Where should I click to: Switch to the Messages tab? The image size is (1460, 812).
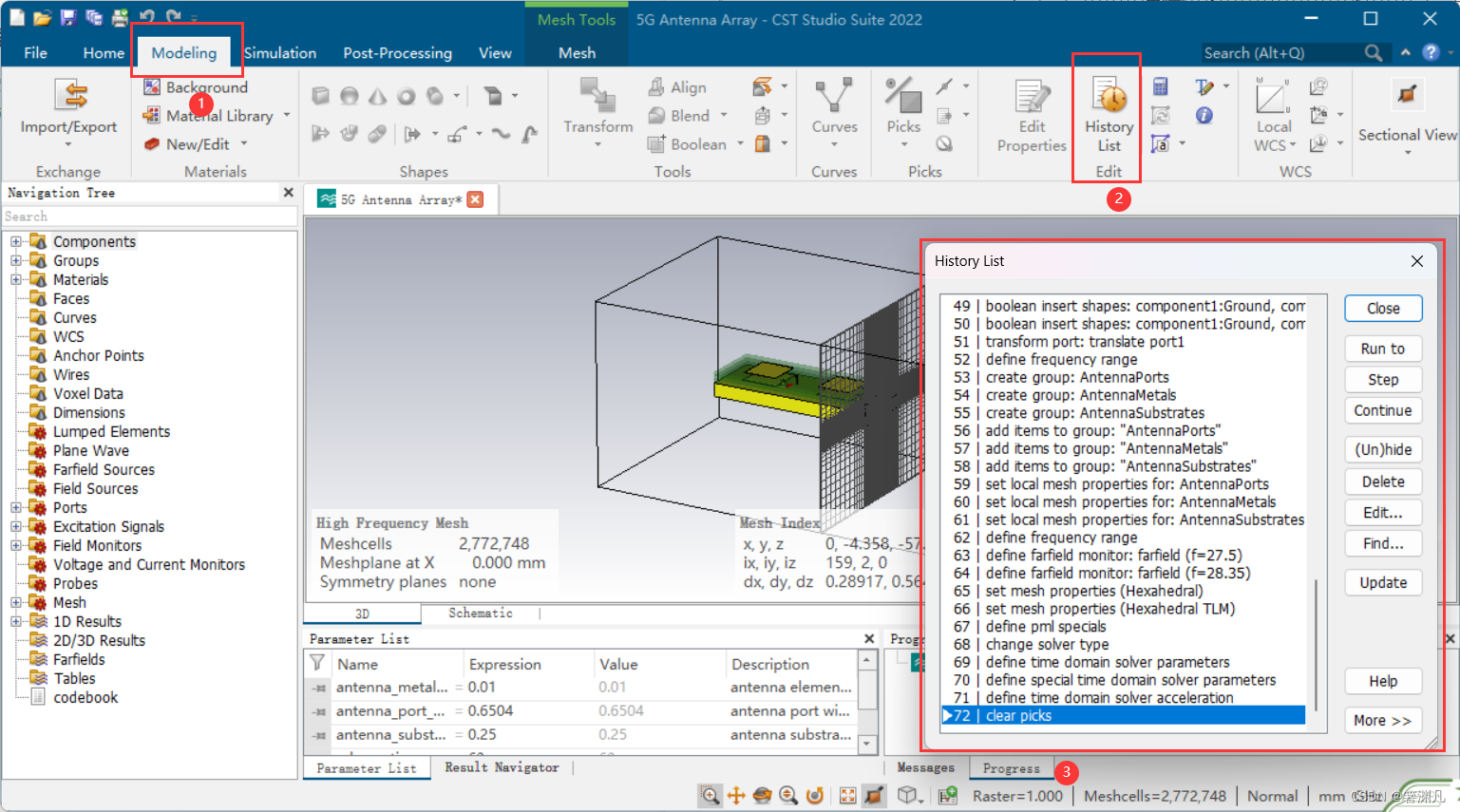click(x=925, y=767)
